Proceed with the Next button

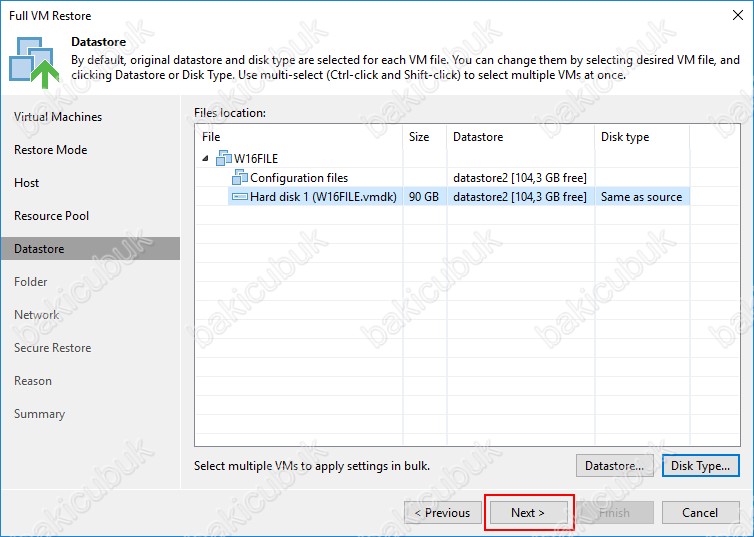[528, 512]
